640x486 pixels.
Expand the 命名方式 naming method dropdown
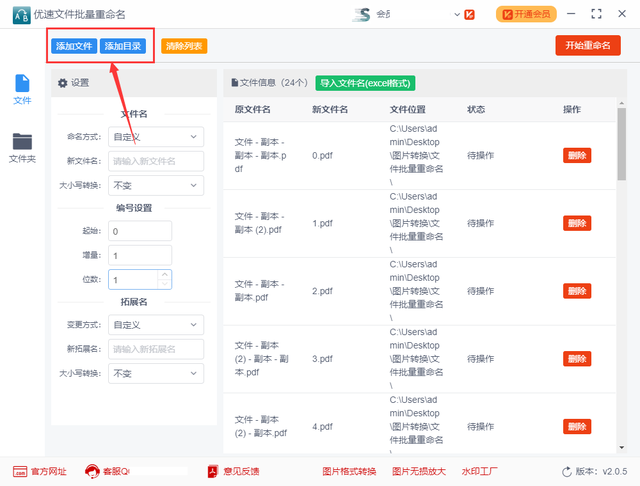click(x=155, y=136)
